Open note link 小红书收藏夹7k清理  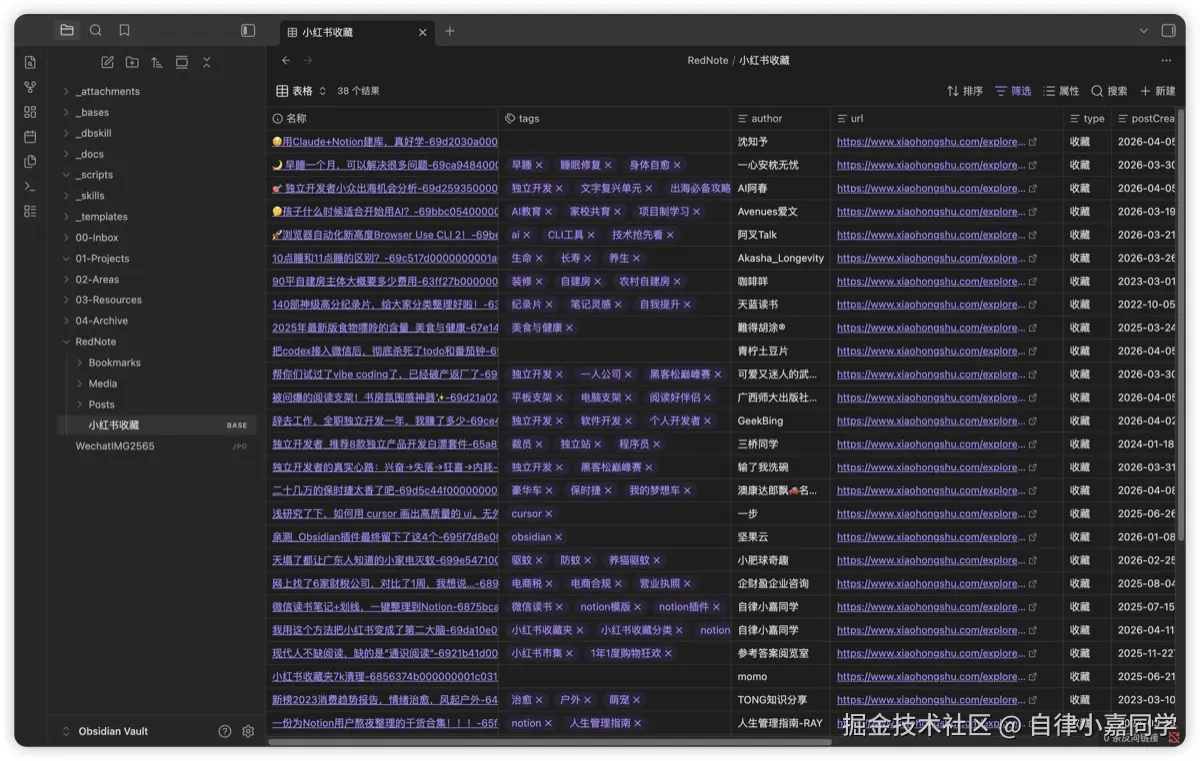(384, 677)
